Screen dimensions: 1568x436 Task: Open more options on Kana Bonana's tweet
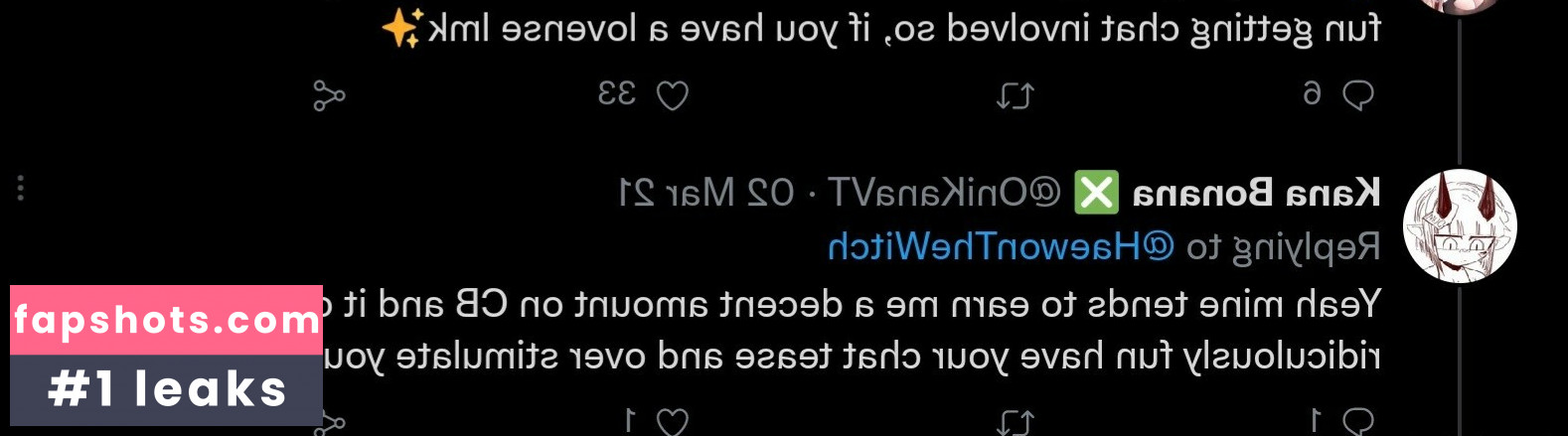[21, 189]
